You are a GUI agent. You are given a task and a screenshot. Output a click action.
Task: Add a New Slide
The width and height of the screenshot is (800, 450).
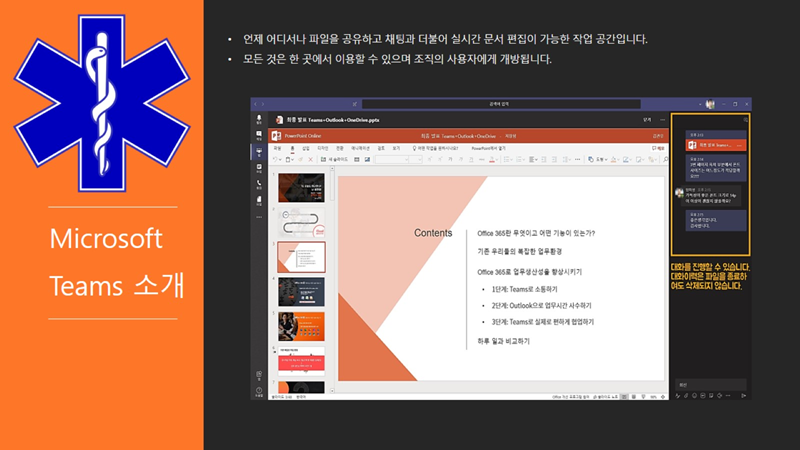334,160
